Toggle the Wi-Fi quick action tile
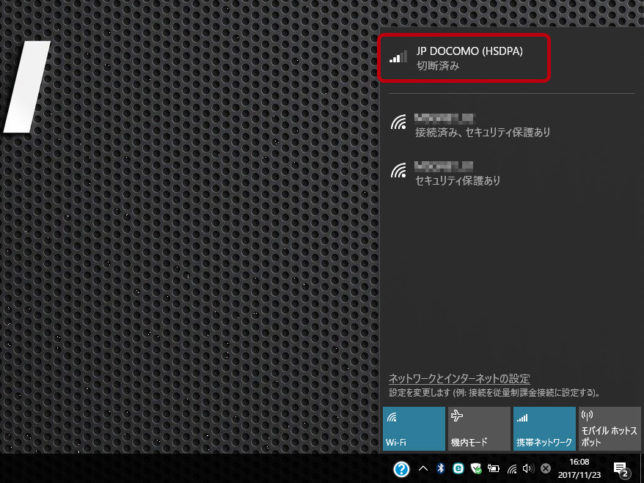Image resolution: width=644 pixels, height=483 pixels. coord(414,429)
